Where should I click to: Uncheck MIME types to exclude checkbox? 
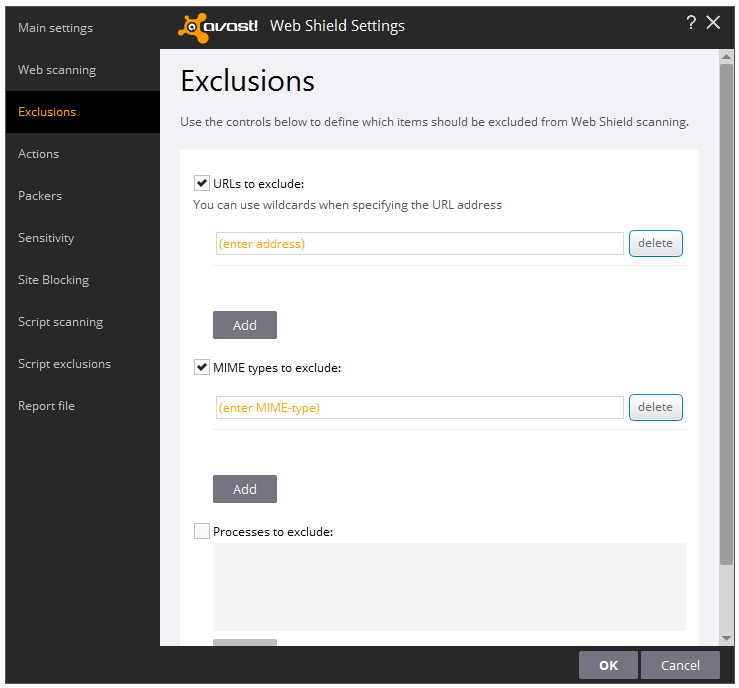click(202, 367)
